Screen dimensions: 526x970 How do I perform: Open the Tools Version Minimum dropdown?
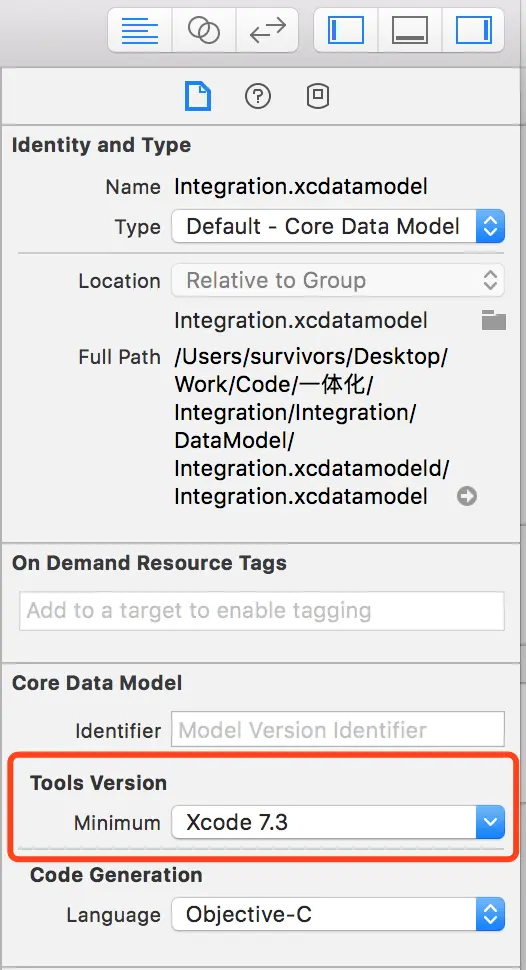[x=338, y=822]
